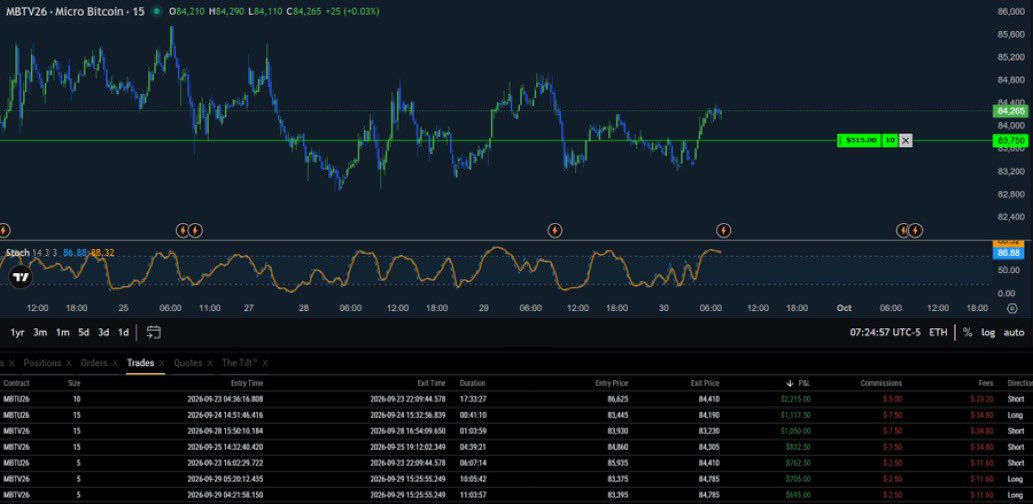Sort by Entry Time column header
Viewport: 1033px width, 504px height.
[247, 383]
